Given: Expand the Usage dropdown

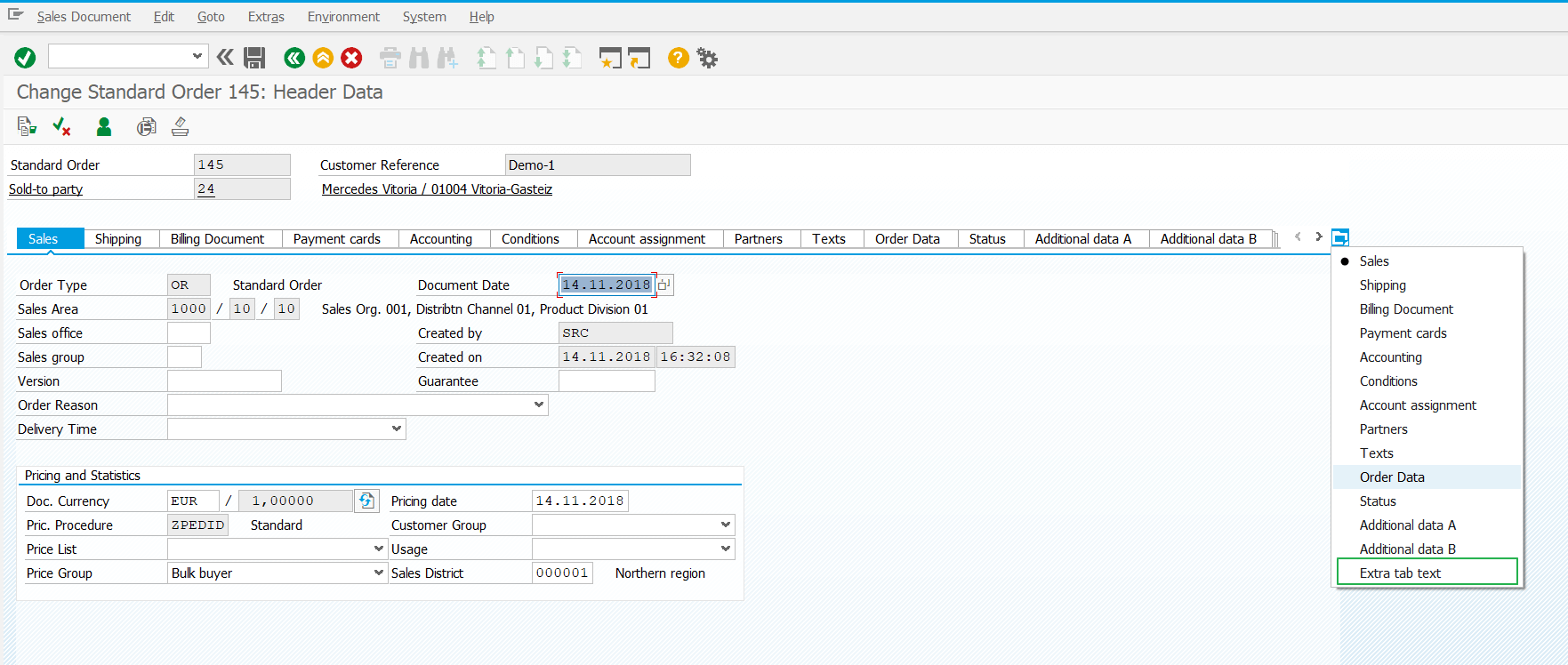Looking at the screenshot, I should 725,549.
